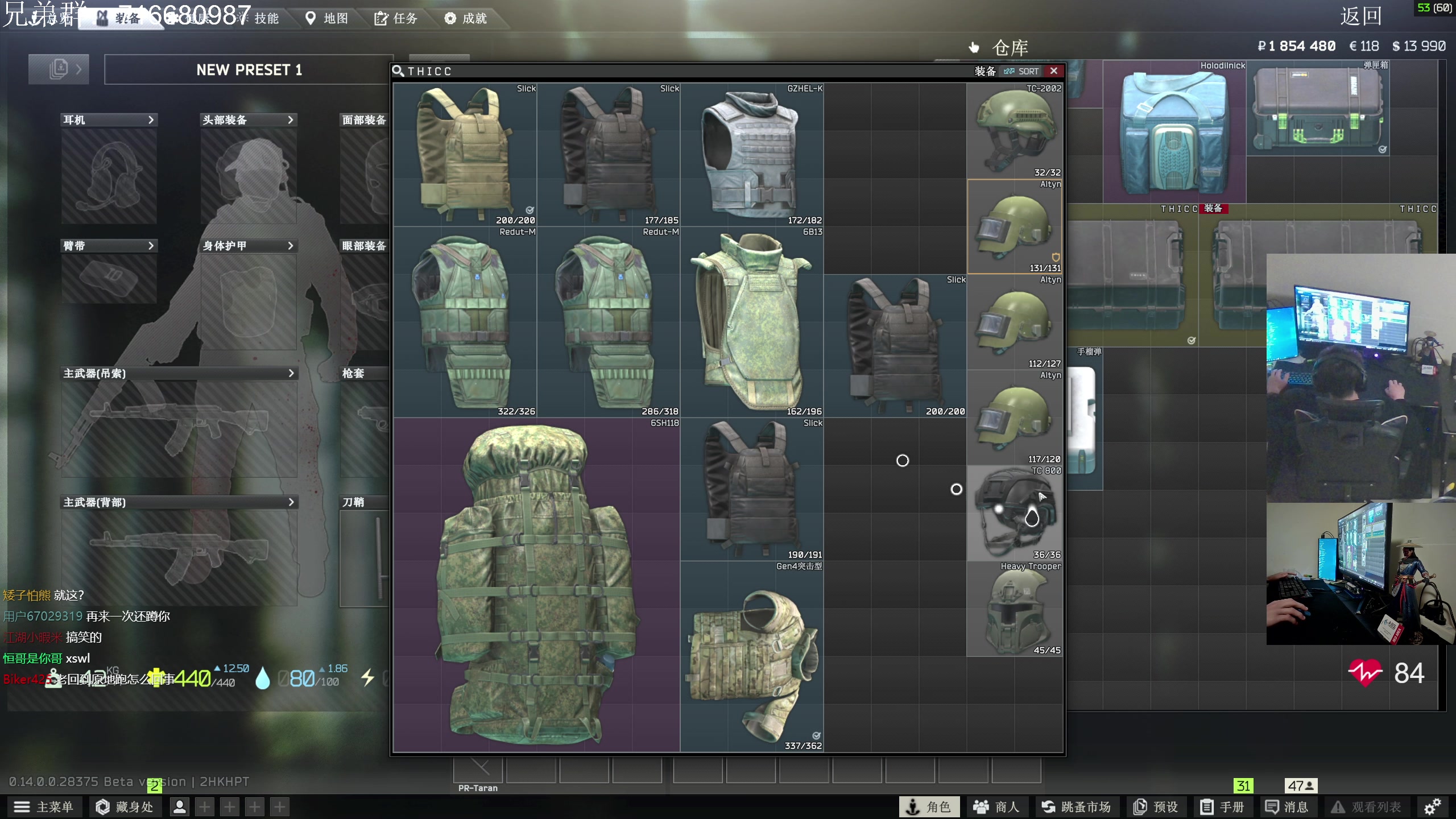Open the 预设 presets tab
Image resolution: width=1456 pixels, height=819 pixels.
point(1156,806)
